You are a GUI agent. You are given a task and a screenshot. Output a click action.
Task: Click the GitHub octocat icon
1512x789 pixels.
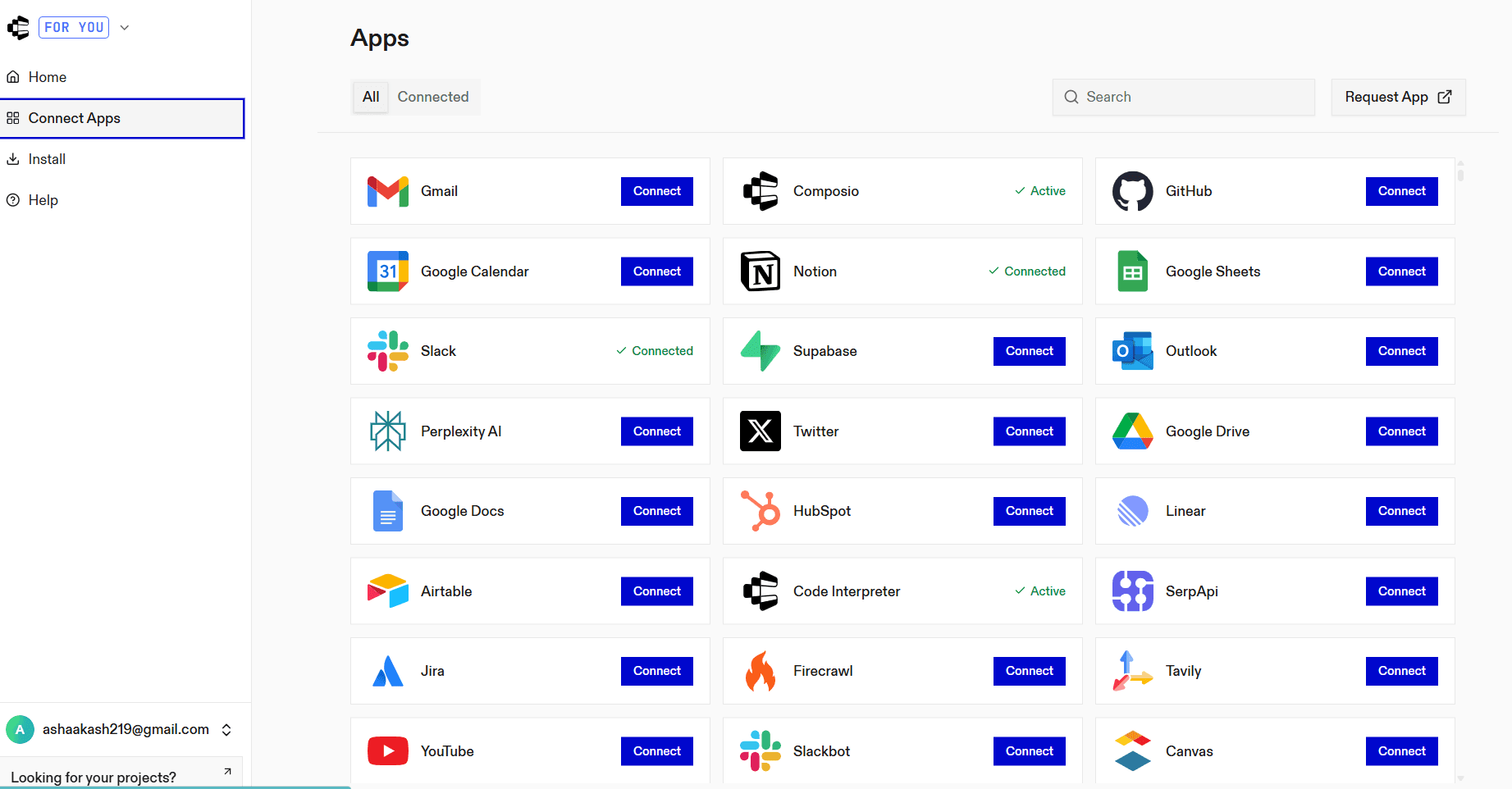(x=1133, y=191)
